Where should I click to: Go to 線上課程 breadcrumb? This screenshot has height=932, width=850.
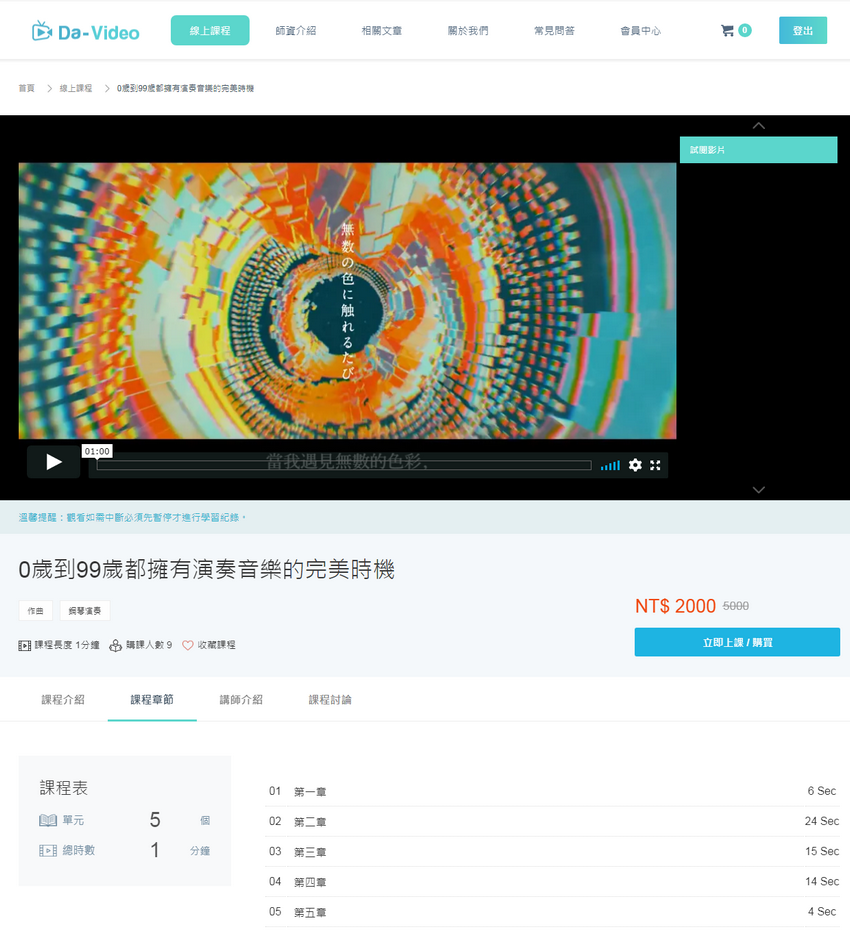tap(75, 88)
